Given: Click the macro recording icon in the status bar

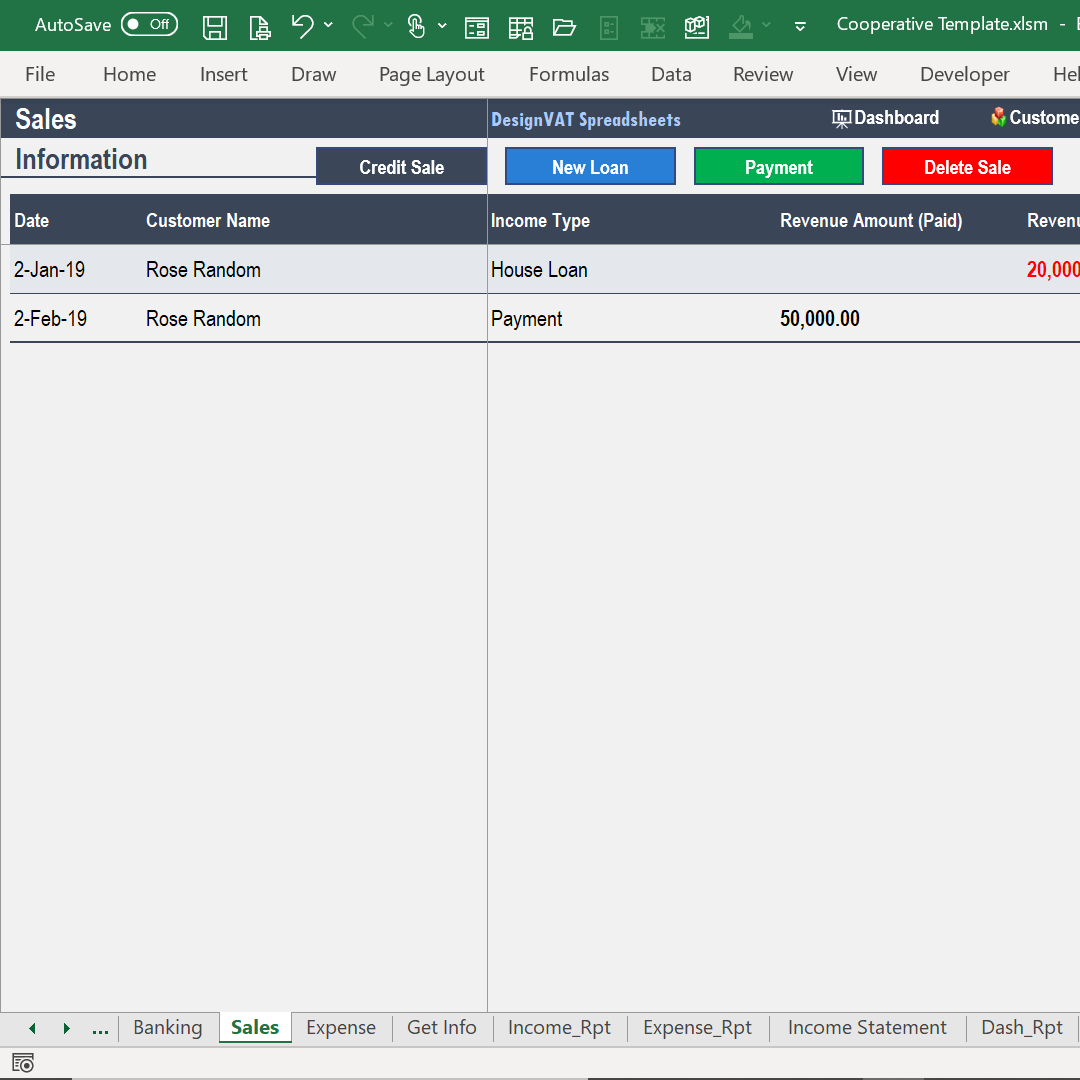Looking at the screenshot, I should pyautogui.click(x=22, y=1062).
